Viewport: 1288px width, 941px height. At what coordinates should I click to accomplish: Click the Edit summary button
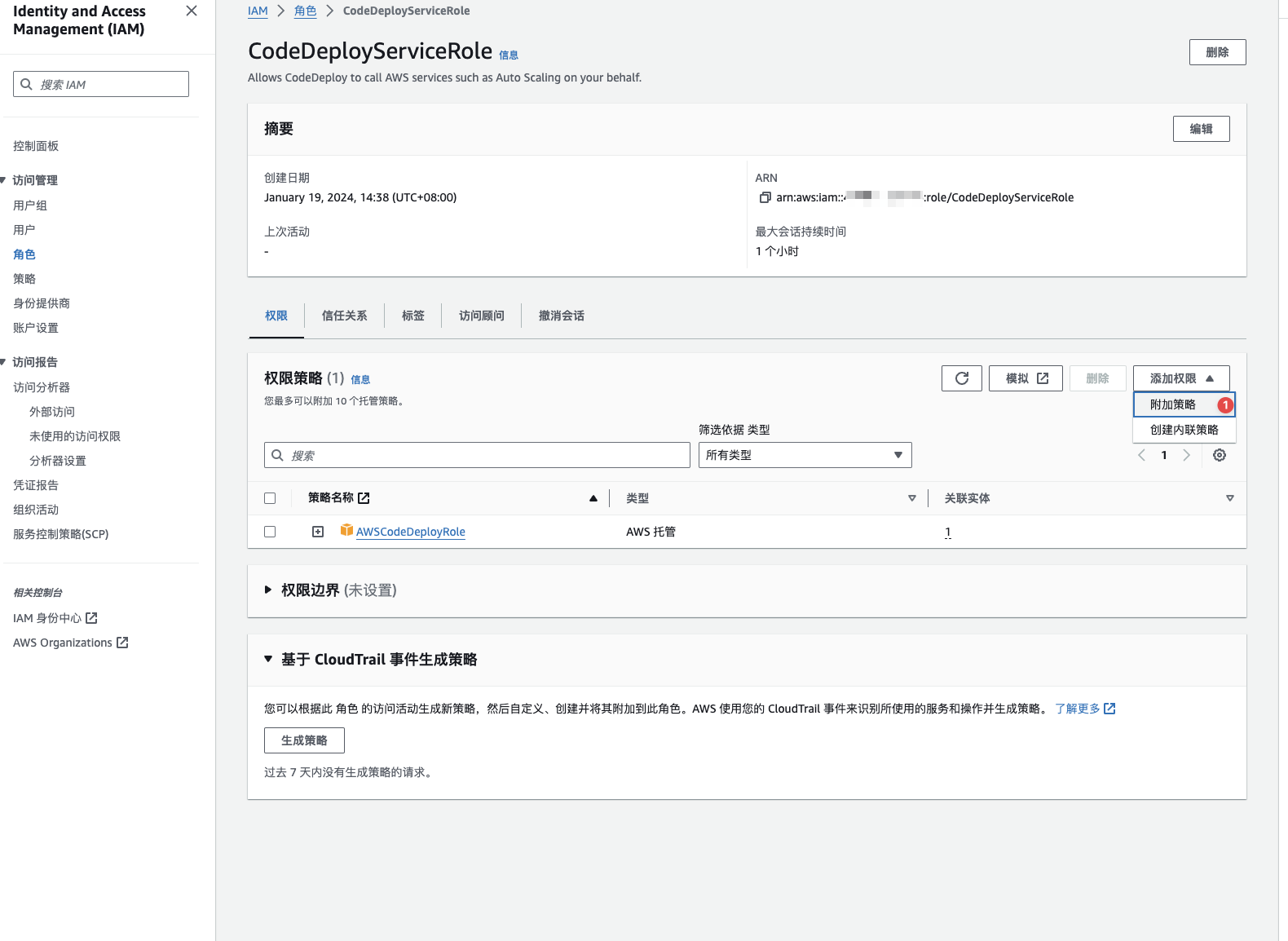[x=1201, y=129]
